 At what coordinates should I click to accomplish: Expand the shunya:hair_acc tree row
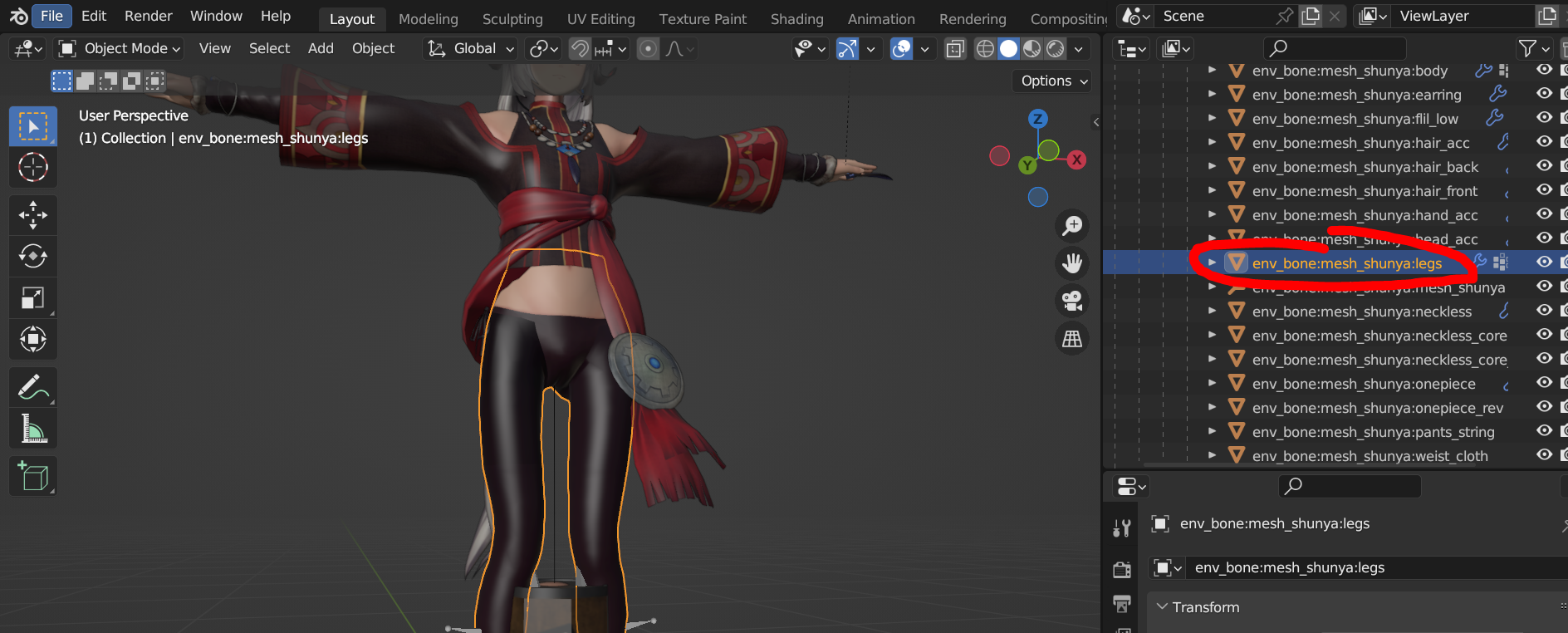1213,142
